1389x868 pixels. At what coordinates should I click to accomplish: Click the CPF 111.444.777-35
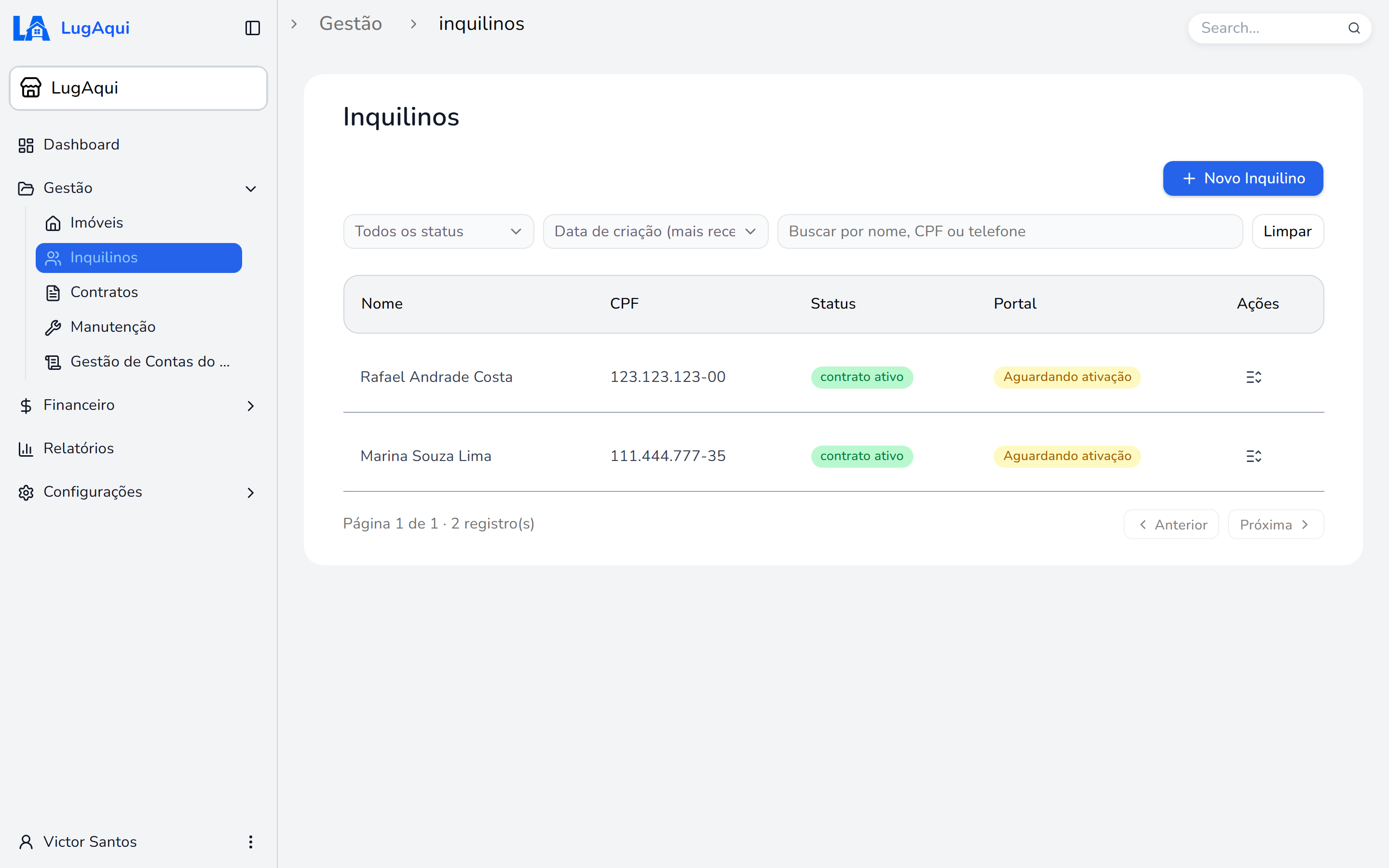[667, 456]
